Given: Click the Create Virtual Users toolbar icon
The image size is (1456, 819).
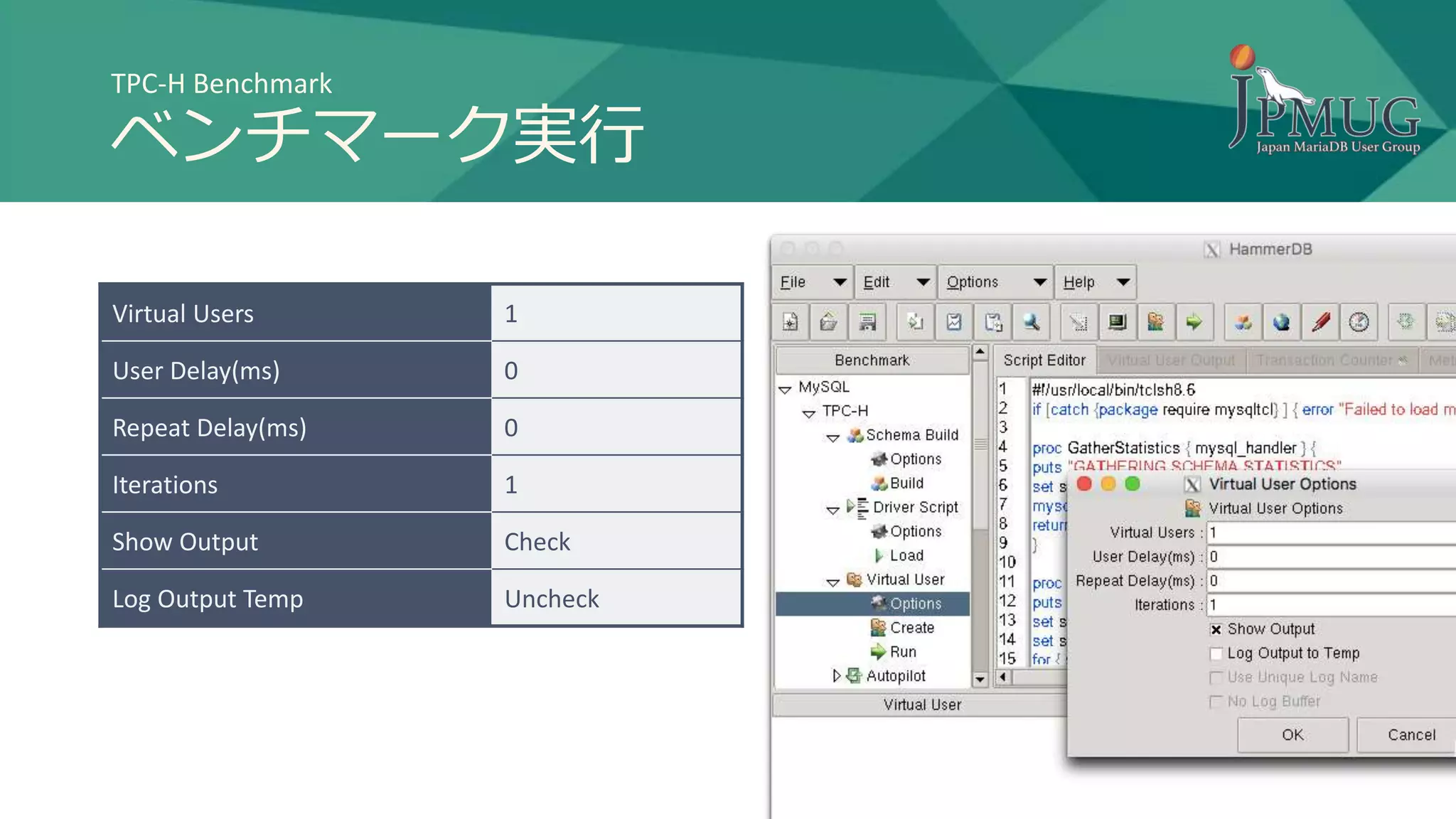Looking at the screenshot, I should coord(1156,322).
